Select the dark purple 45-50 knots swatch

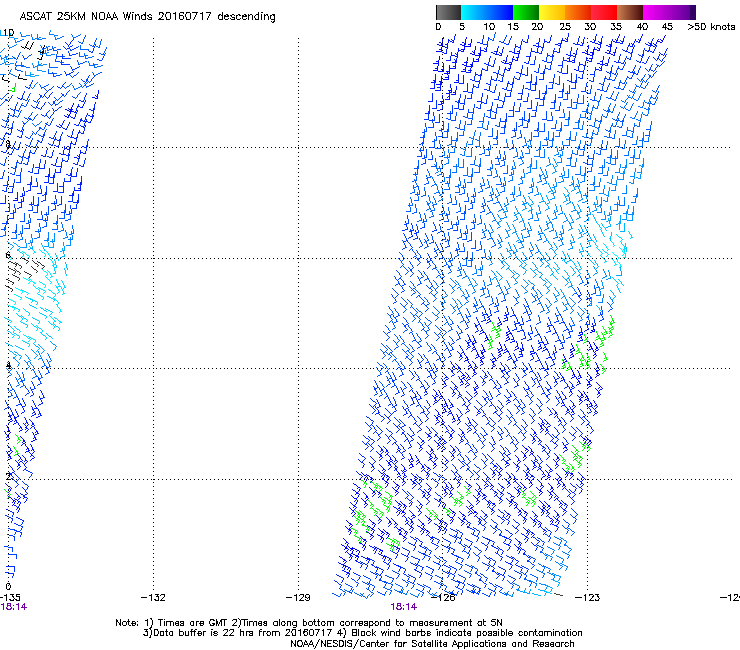point(682,12)
